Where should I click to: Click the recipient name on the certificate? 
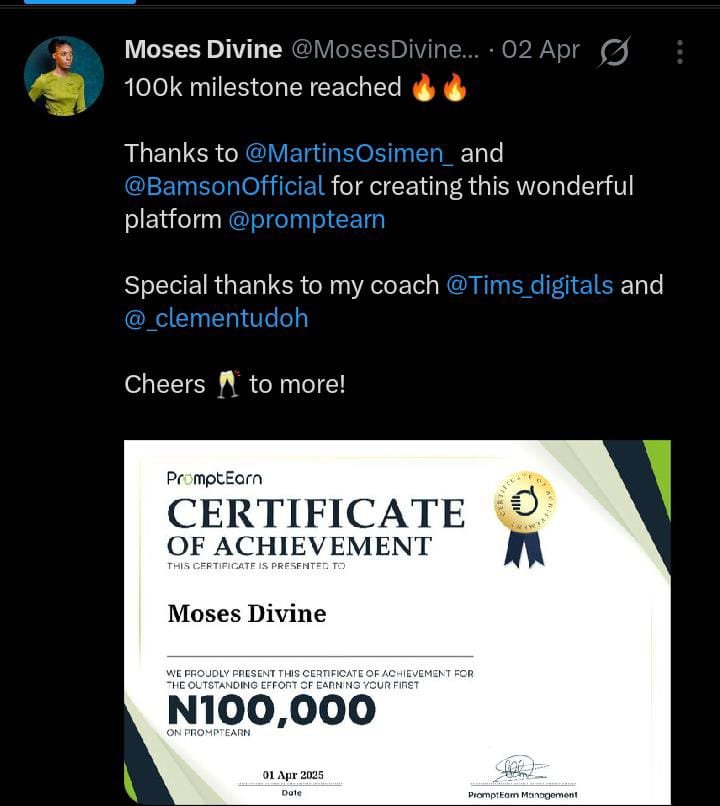coord(247,612)
